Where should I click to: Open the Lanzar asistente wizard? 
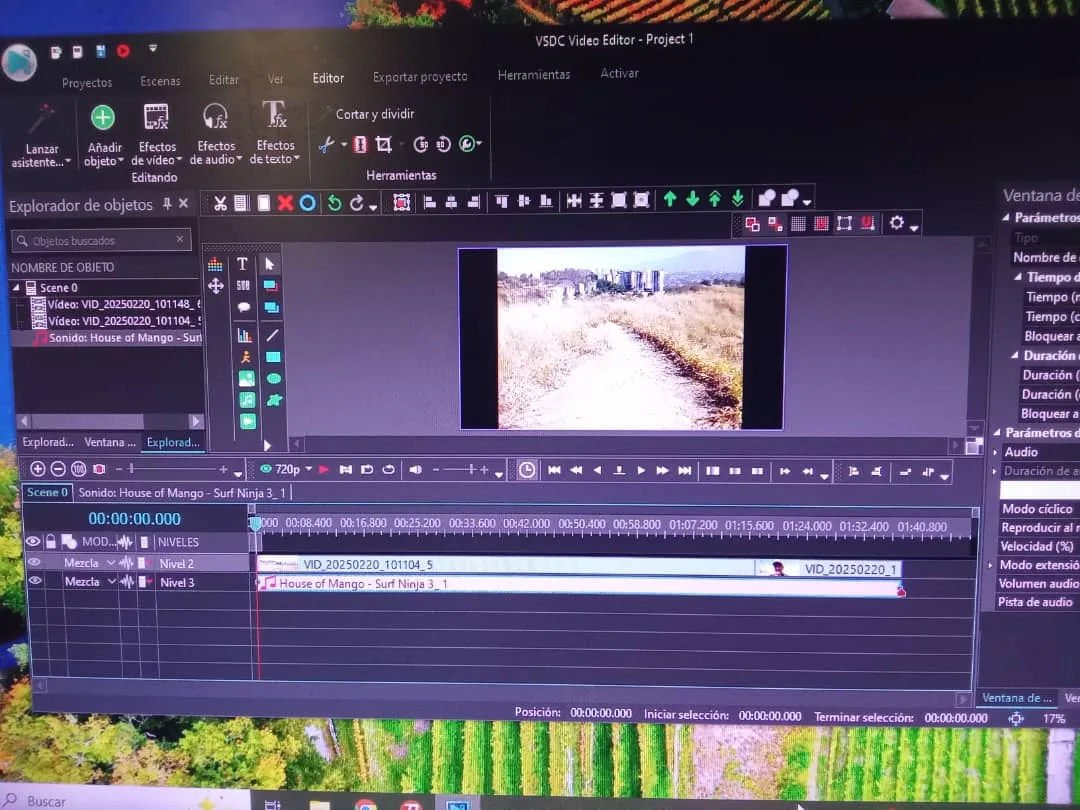coord(41,138)
